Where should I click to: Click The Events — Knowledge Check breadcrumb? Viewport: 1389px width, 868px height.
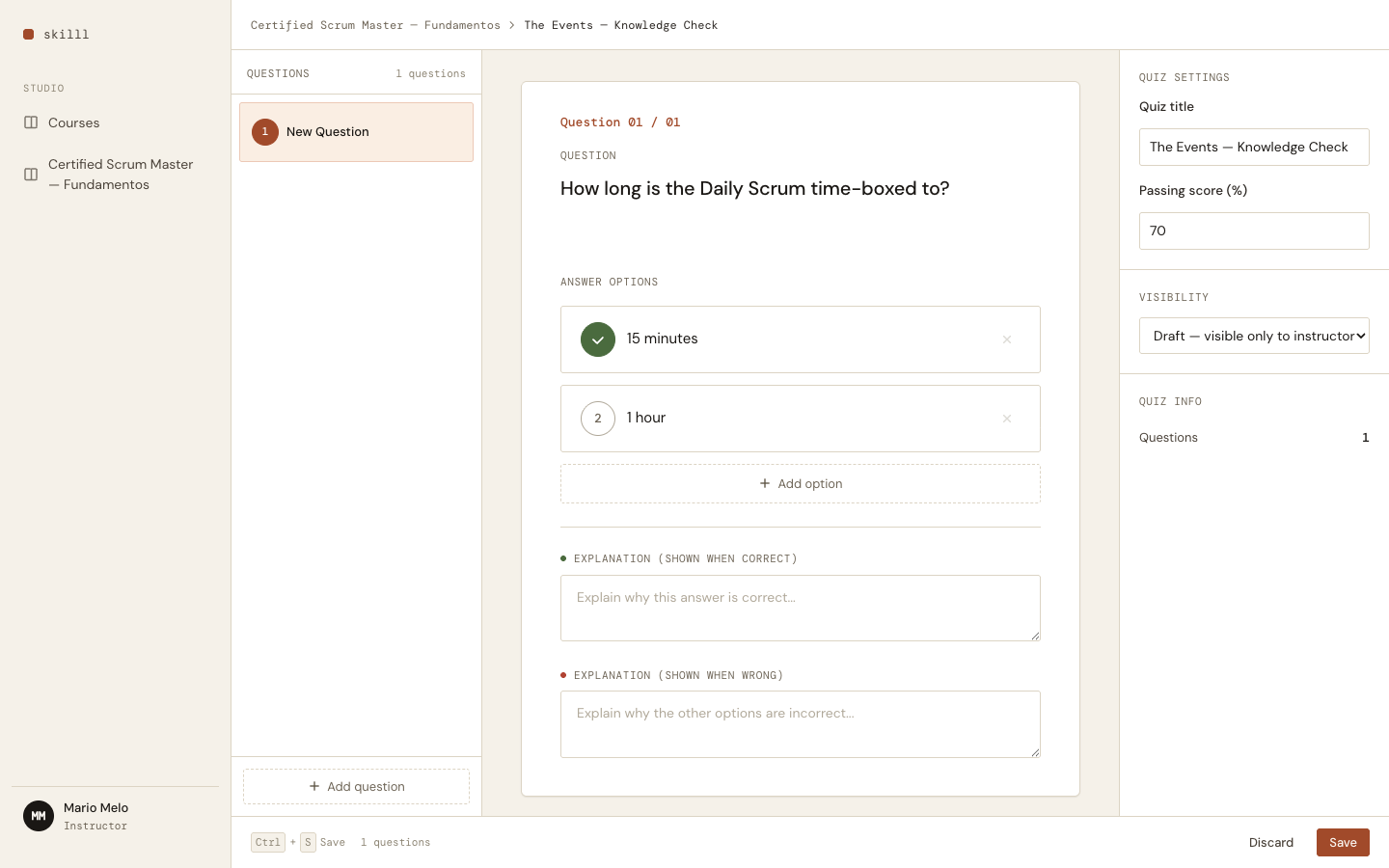point(621,25)
